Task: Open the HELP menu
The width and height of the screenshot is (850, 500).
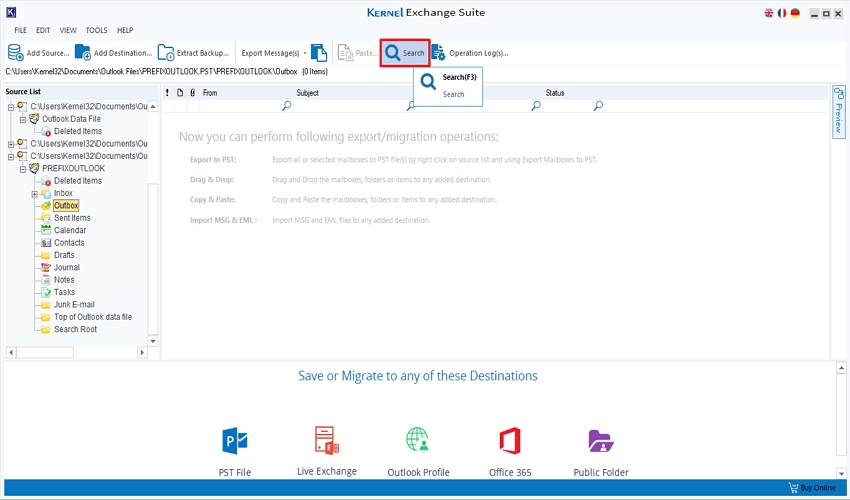Action: click(125, 30)
